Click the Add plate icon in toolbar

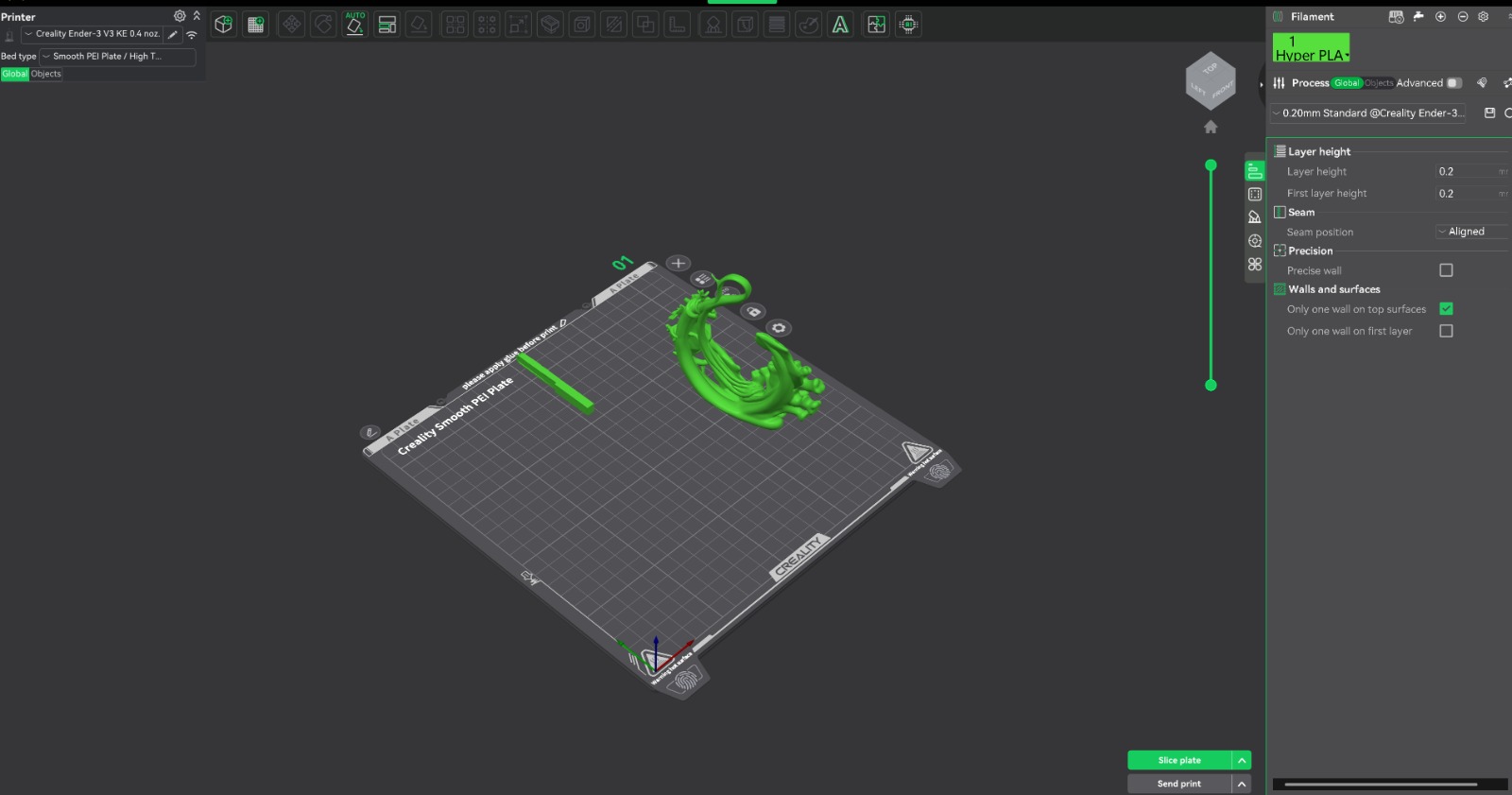click(x=256, y=25)
